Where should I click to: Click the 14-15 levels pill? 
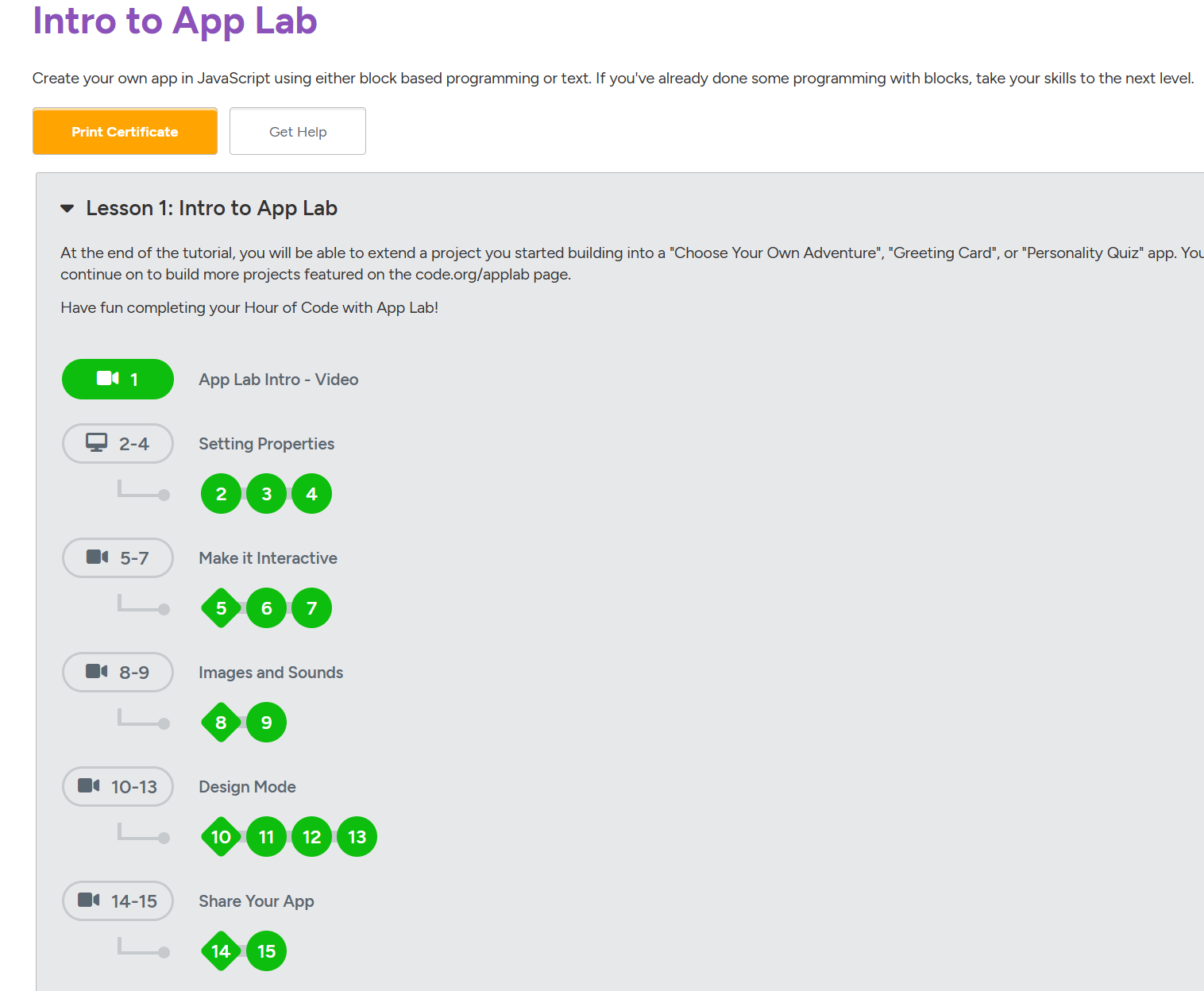[x=118, y=901]
